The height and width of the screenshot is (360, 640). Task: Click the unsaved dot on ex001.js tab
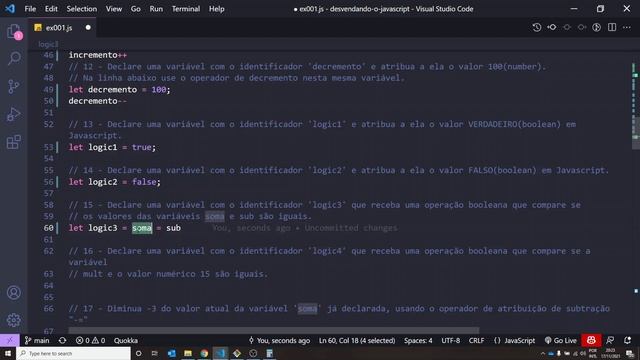[88, 27]
